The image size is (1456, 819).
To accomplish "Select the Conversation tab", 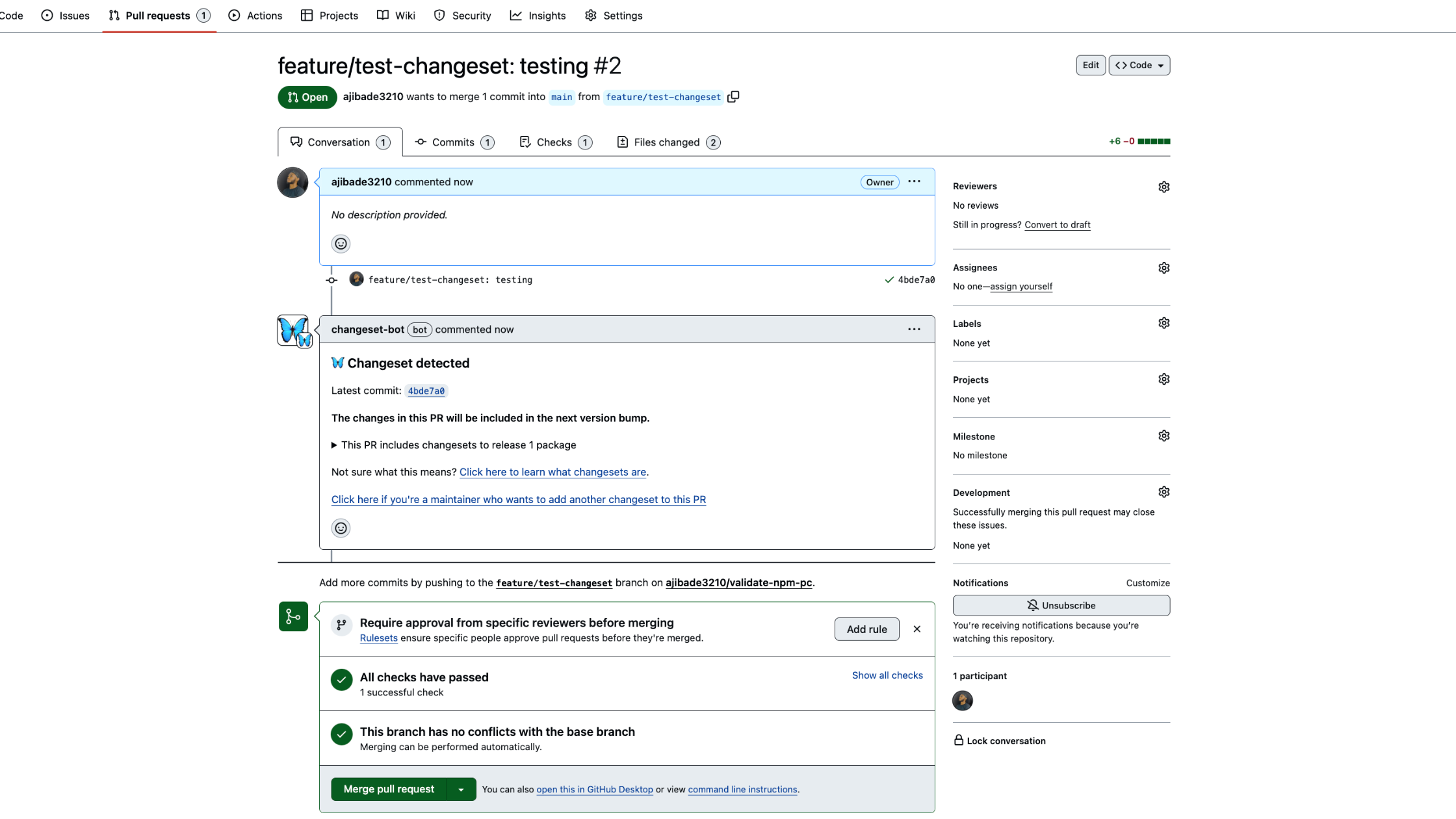I will [339, 141].
